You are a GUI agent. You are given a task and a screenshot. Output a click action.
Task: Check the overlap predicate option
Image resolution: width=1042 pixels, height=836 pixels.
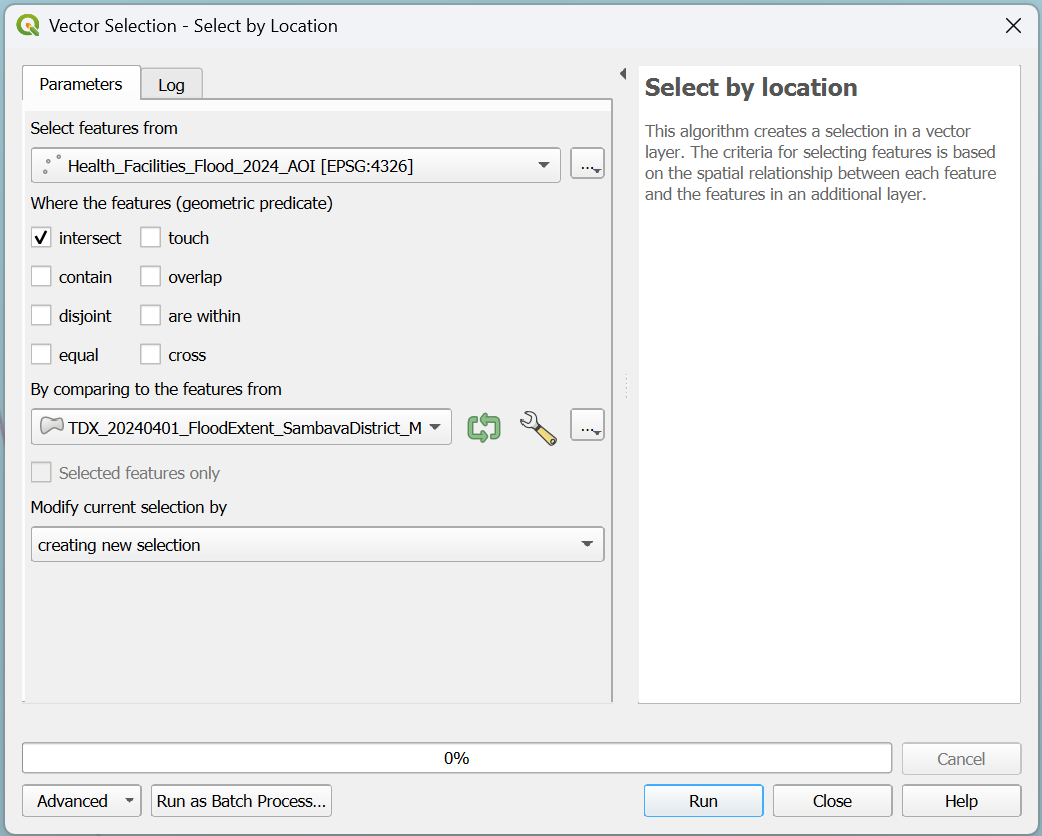(x=150, y=277)
